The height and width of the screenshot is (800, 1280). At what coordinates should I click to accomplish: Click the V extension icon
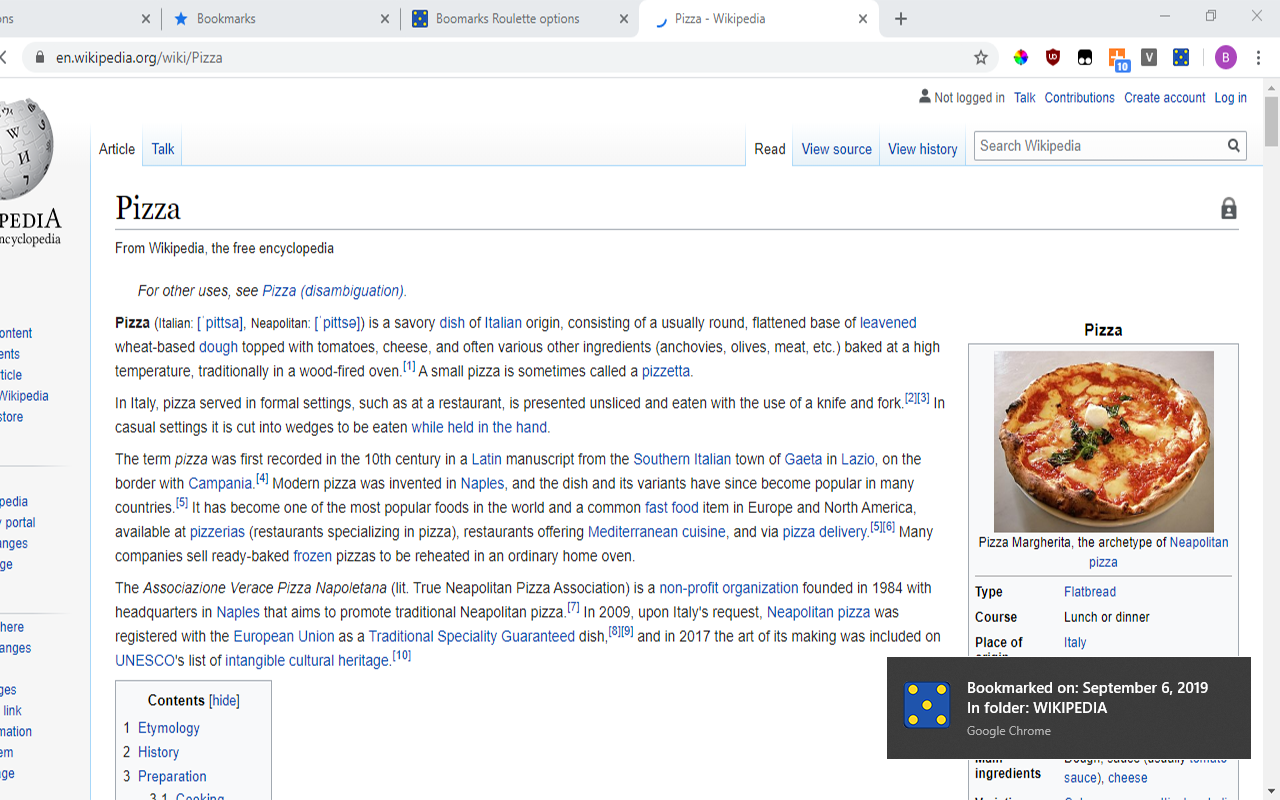coord(1149,58)
